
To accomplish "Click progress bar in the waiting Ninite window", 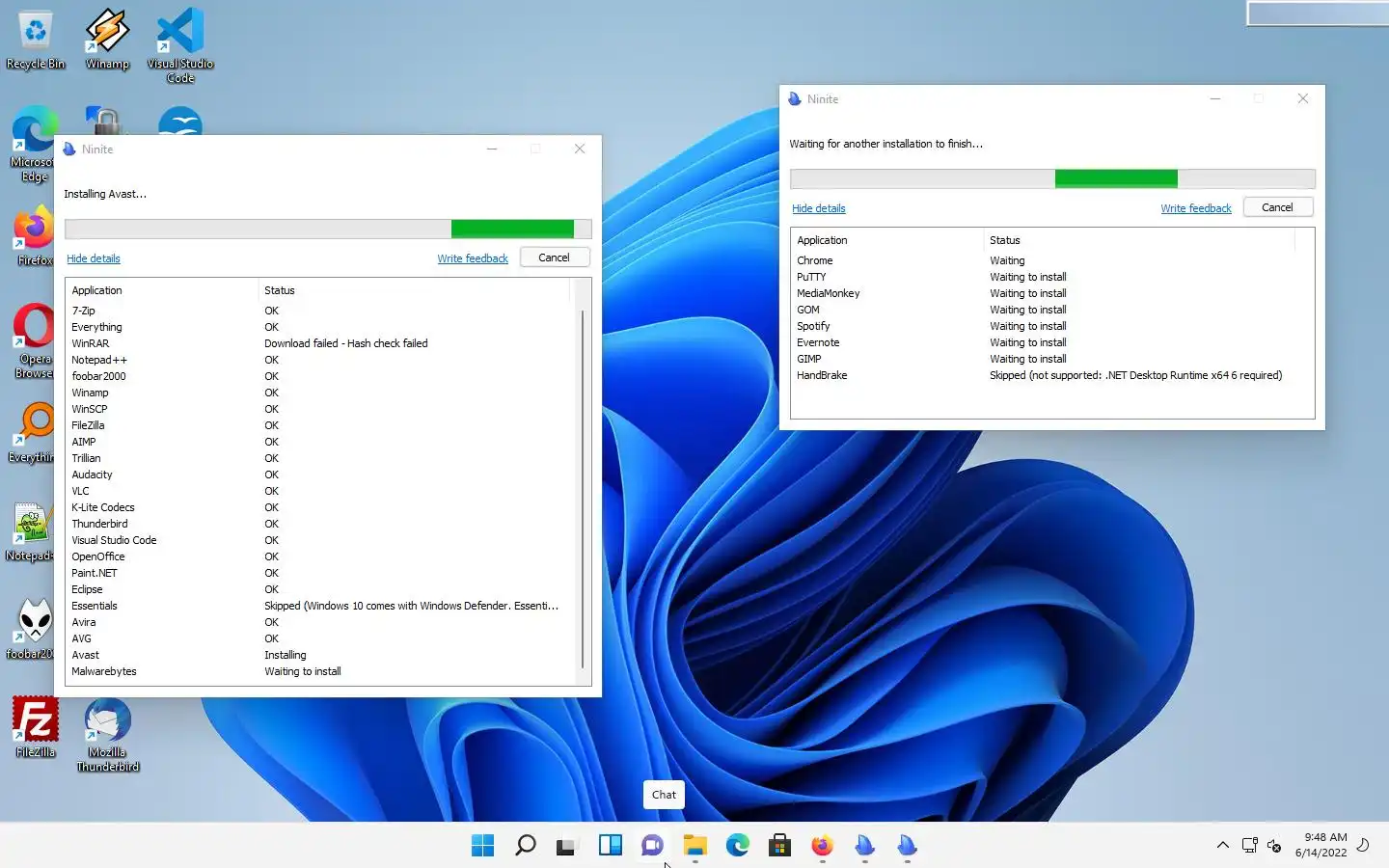I will [x=1052, y=178].
